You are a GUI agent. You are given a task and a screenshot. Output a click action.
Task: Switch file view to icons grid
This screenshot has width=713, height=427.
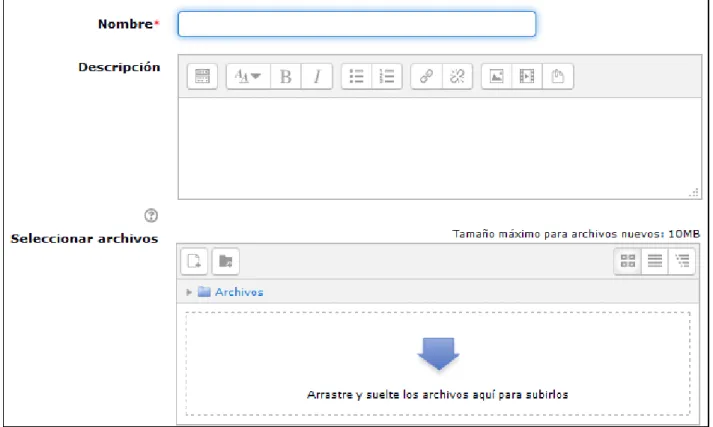[628, 261]
